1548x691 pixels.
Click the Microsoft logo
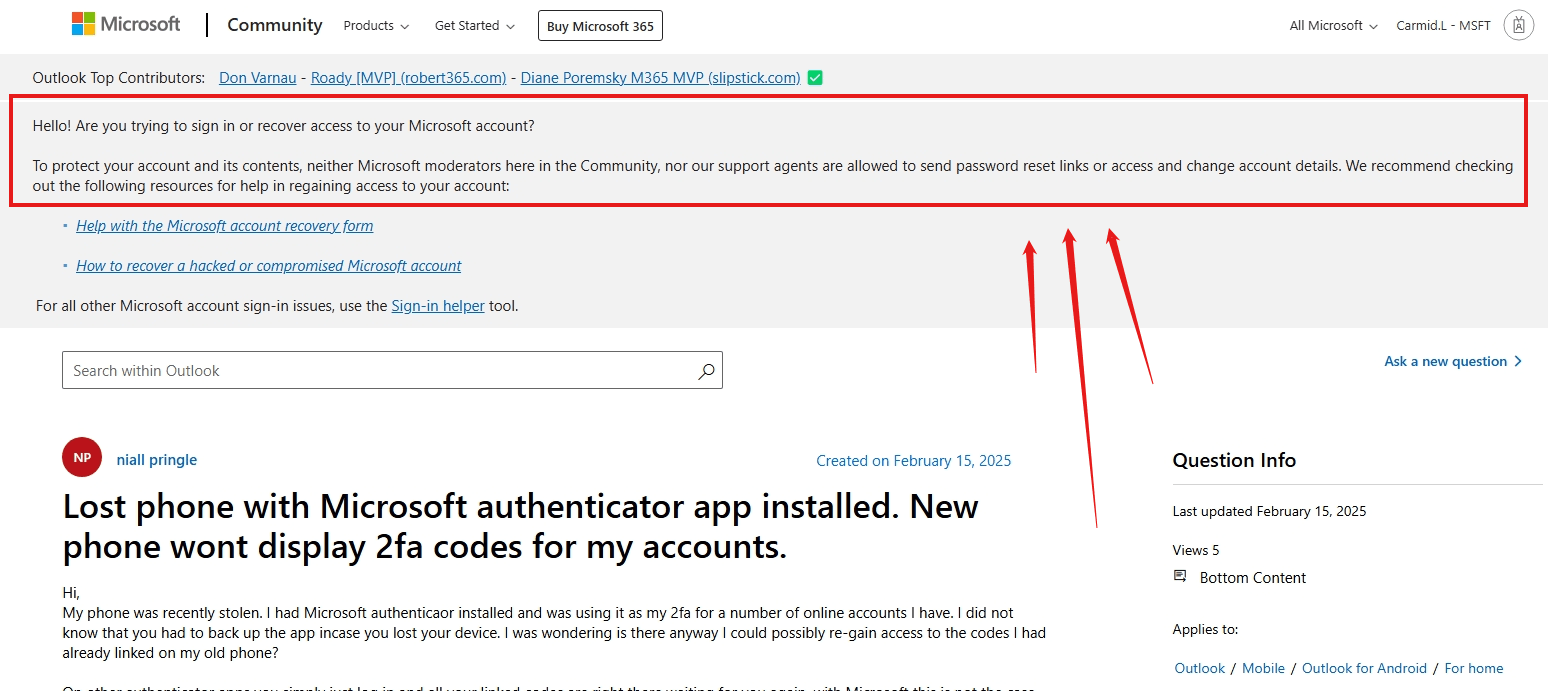(126, 25)
